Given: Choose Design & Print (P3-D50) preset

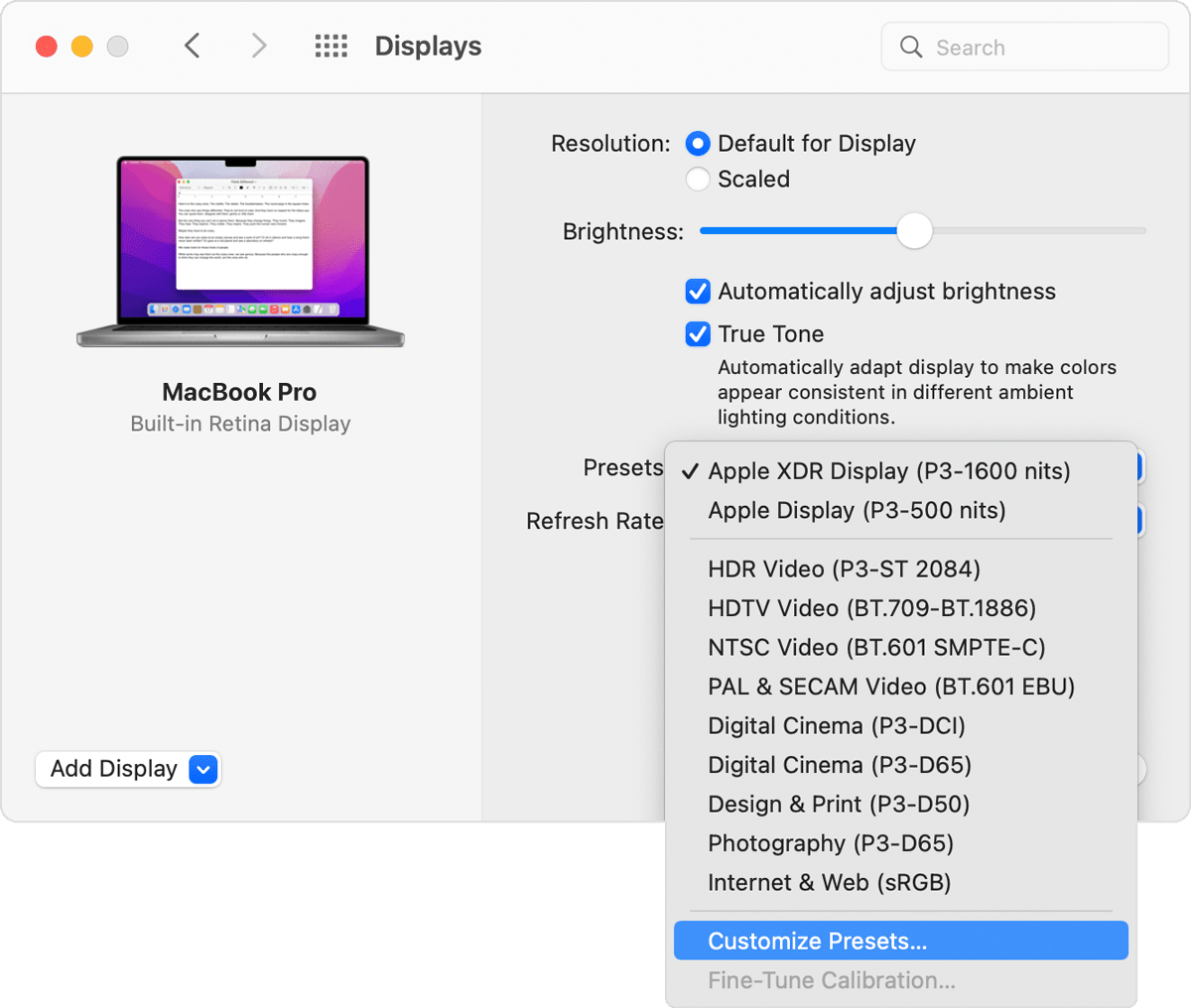Looking at the screenshot, I should point(901,805).
